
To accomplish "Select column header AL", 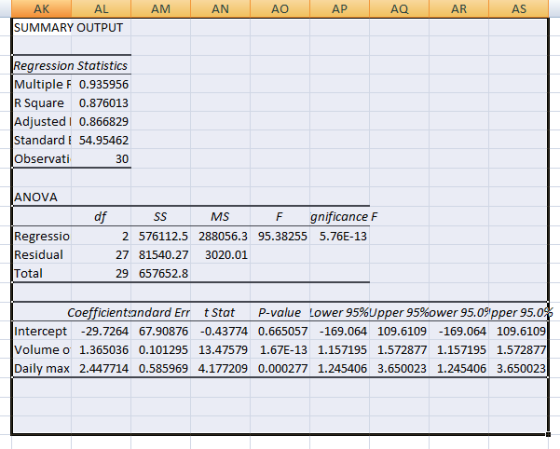I will pos(101,9).
